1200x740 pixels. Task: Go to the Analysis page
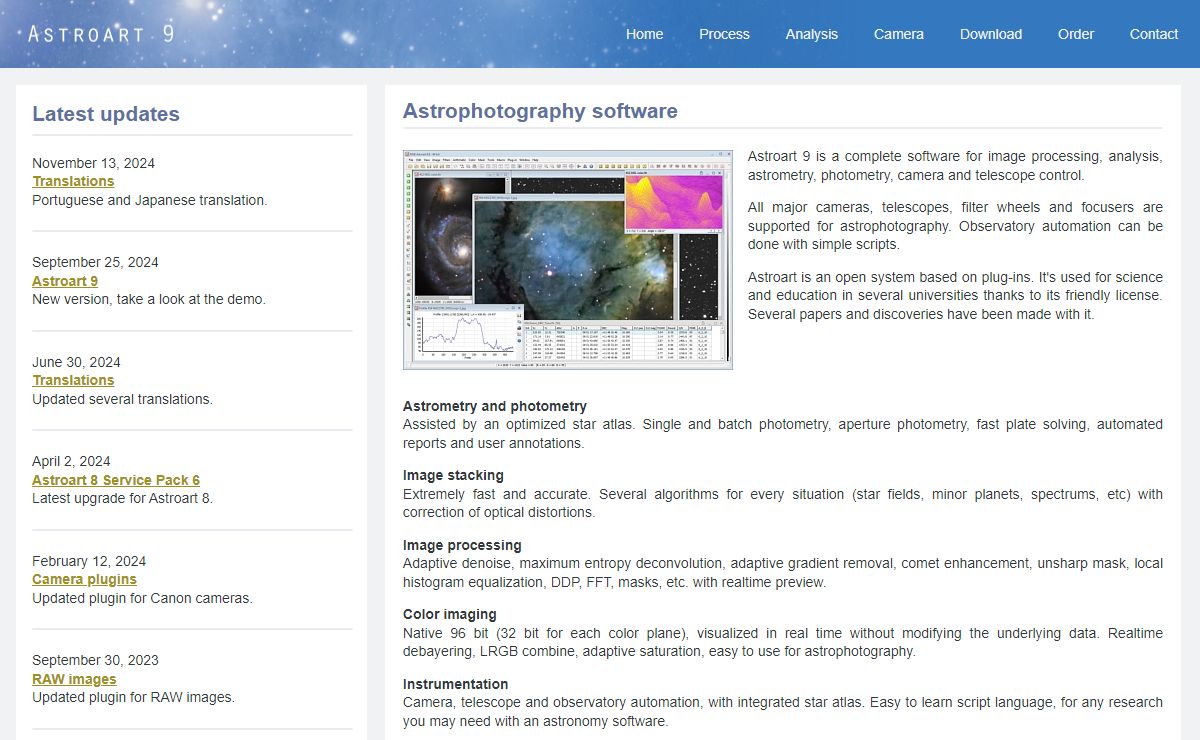[x=811, y=34]
